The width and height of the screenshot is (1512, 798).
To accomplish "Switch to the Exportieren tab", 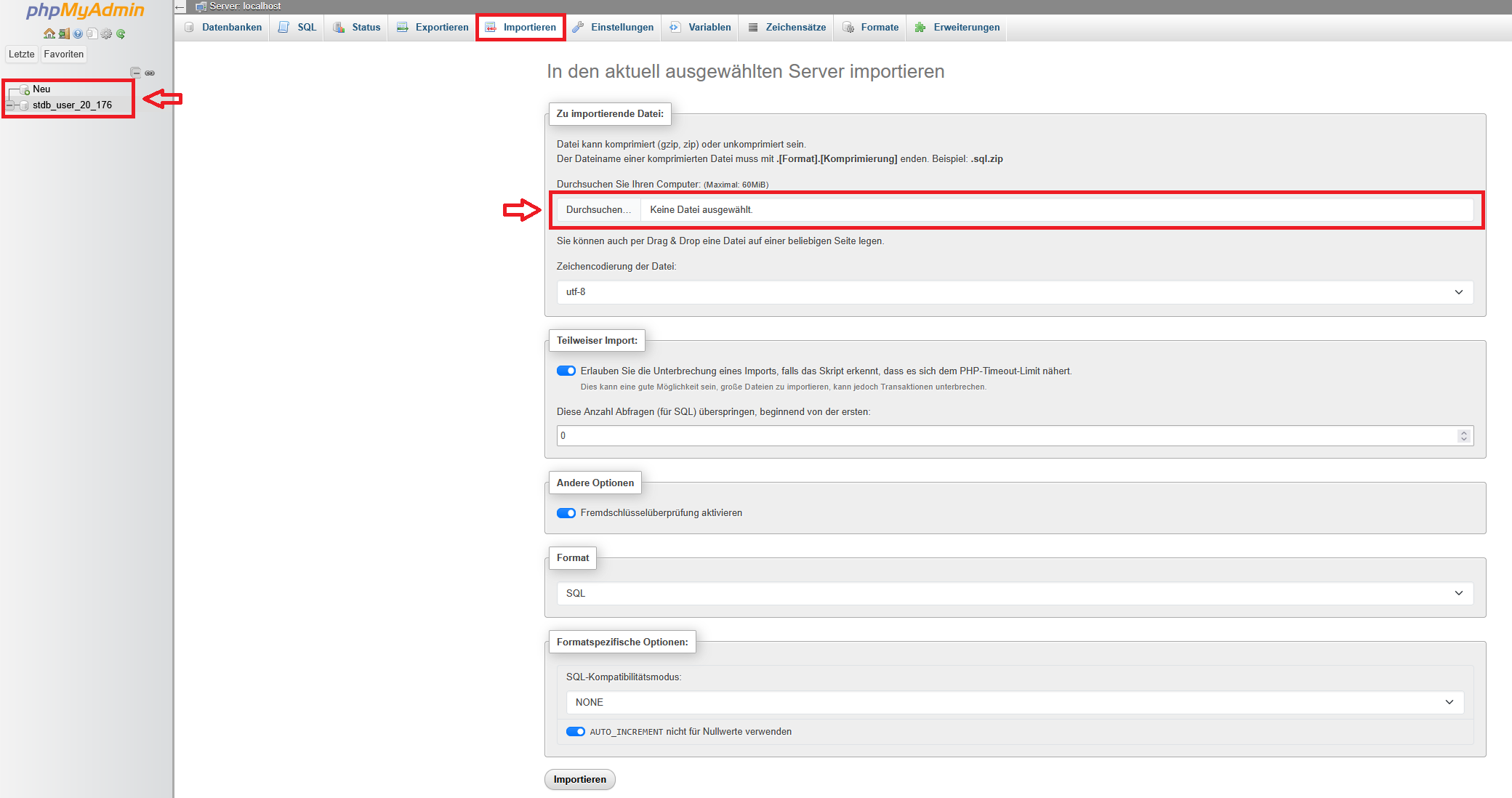I will 433,28.
